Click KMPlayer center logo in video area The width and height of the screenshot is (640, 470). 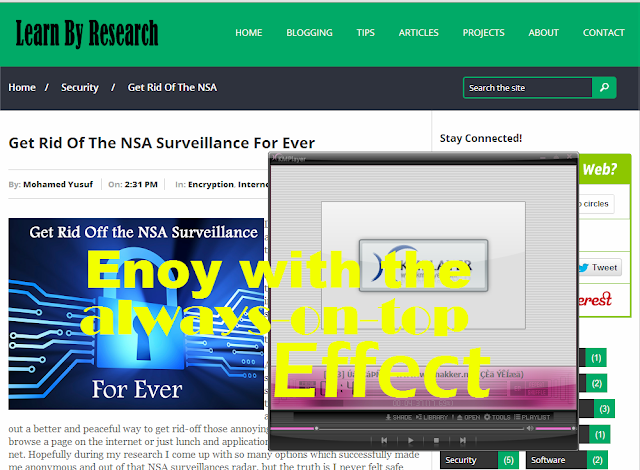(x=423, y=265)
